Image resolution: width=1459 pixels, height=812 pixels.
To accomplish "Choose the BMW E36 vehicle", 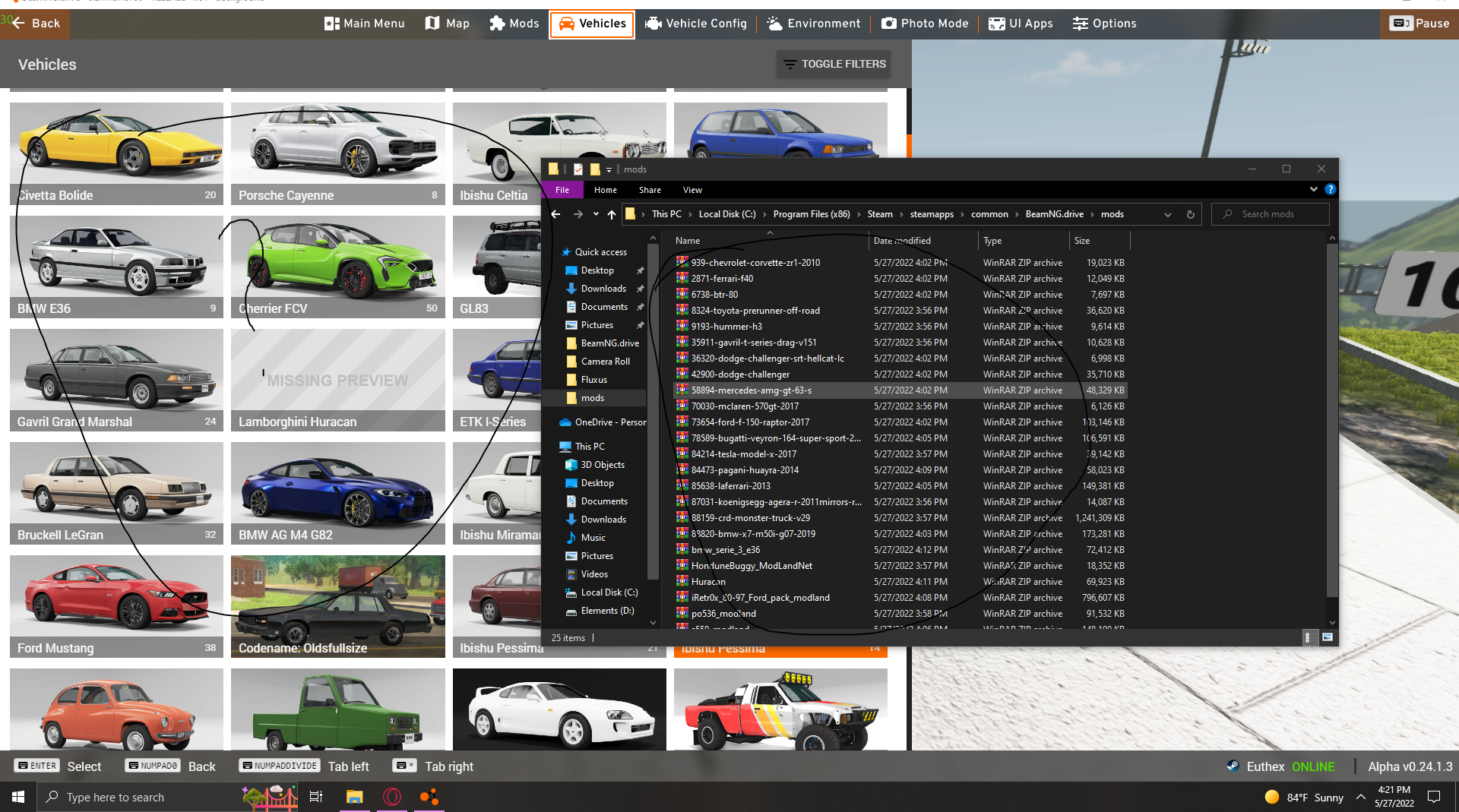I will pyautogui.click(x=116, y=267).
